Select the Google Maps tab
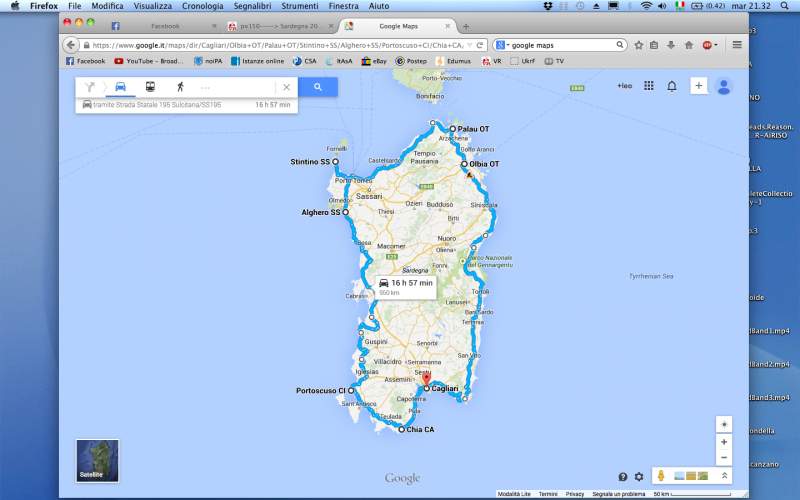The image size is (800, 500). pyautogui.click(x=398, y=26)
